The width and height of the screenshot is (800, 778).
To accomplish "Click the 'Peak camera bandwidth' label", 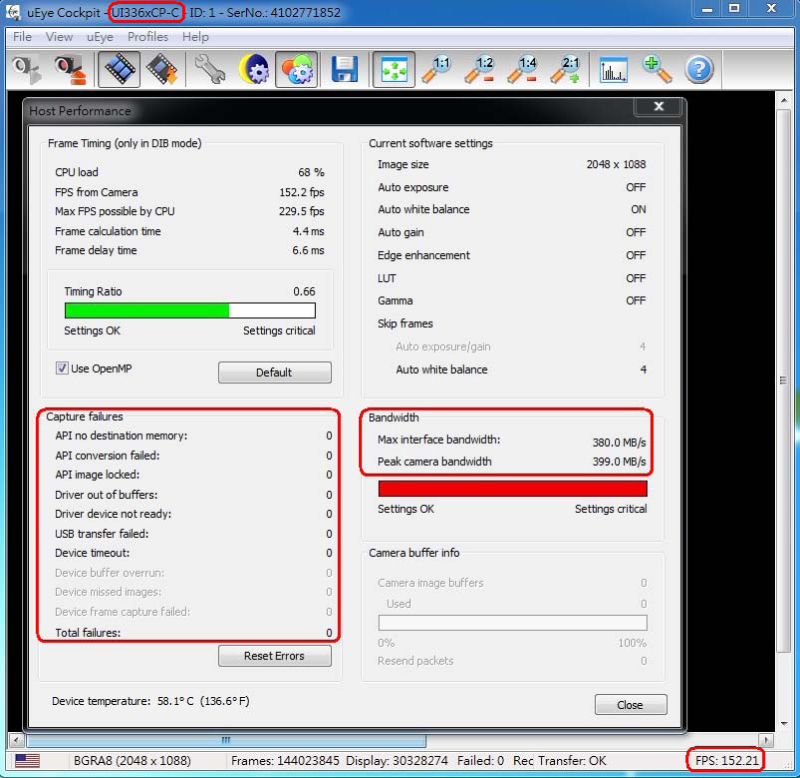I will (x=434, y=461).
